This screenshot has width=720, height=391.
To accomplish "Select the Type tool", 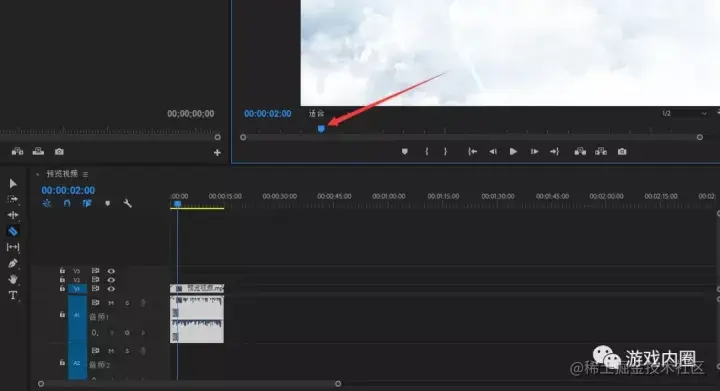I will pyautogui.click(x=13, y=296).
